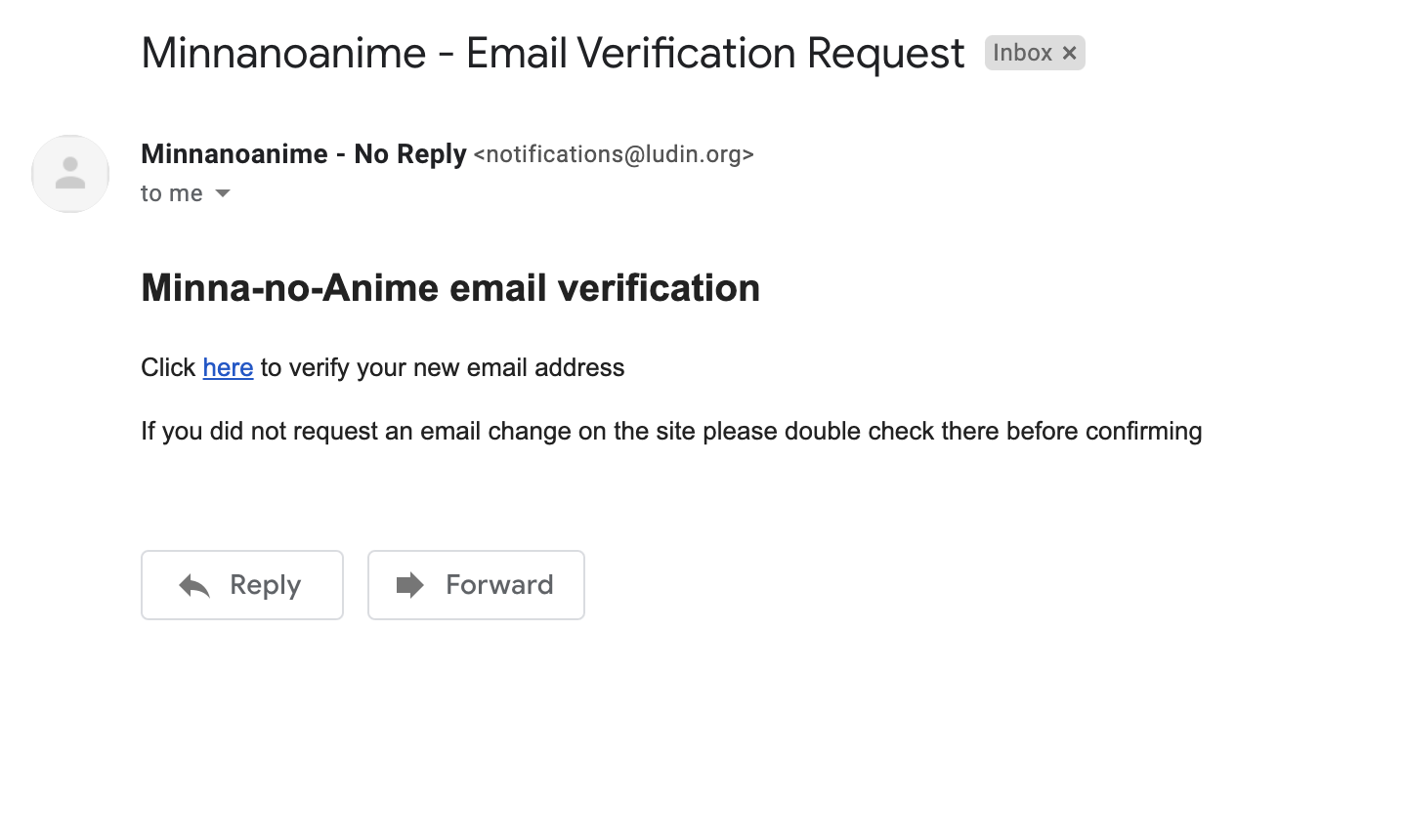Open the "here" verification link
This screenshot has height=840, width=1407.
point(228,367)
